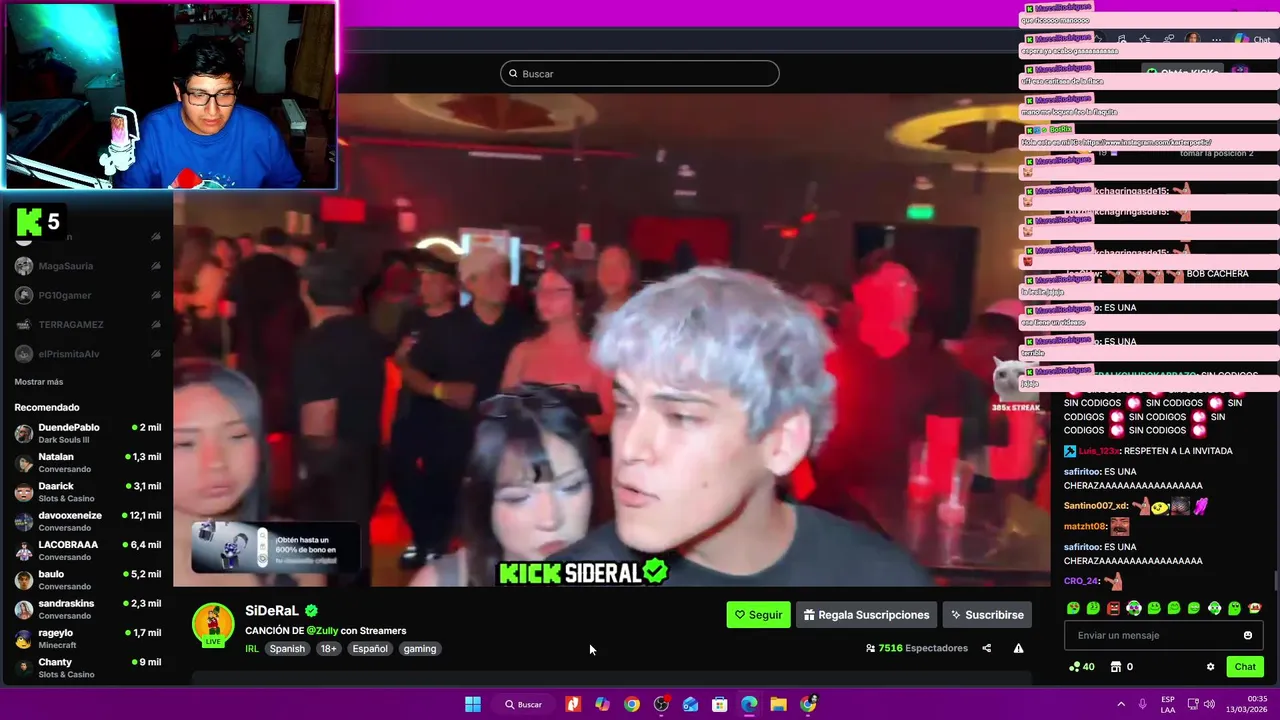Click the taskbar microphone tray icon
Image resolution: width=1280 pixels, height=720 pixels.
1142,704
